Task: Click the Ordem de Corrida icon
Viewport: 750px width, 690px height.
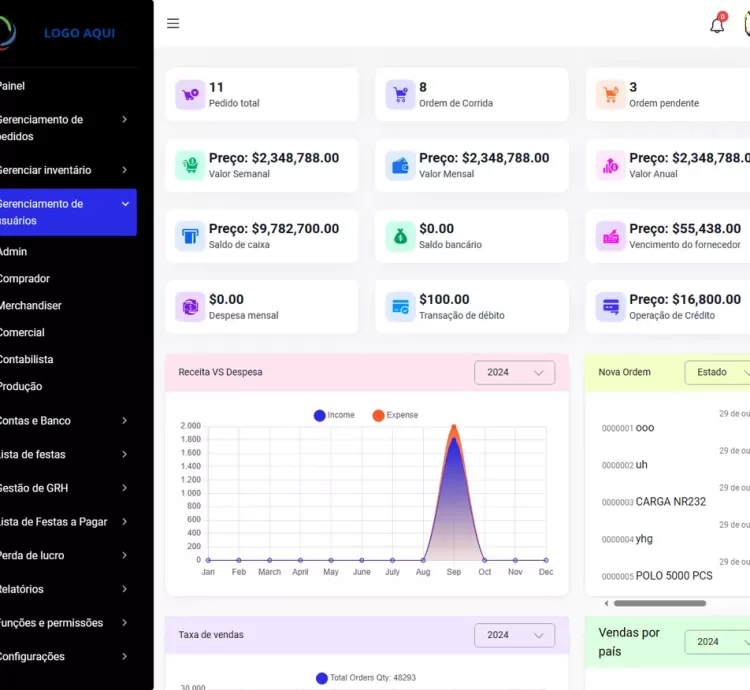Action: [x=400, y=95]
